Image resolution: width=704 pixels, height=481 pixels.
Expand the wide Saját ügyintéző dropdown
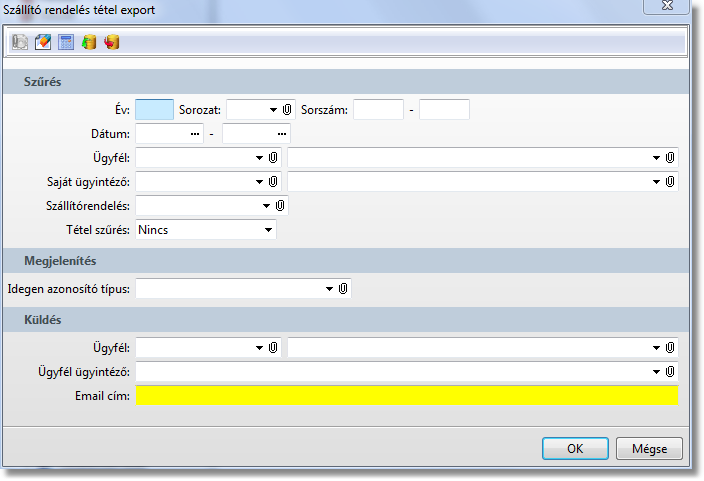(656, 182)
